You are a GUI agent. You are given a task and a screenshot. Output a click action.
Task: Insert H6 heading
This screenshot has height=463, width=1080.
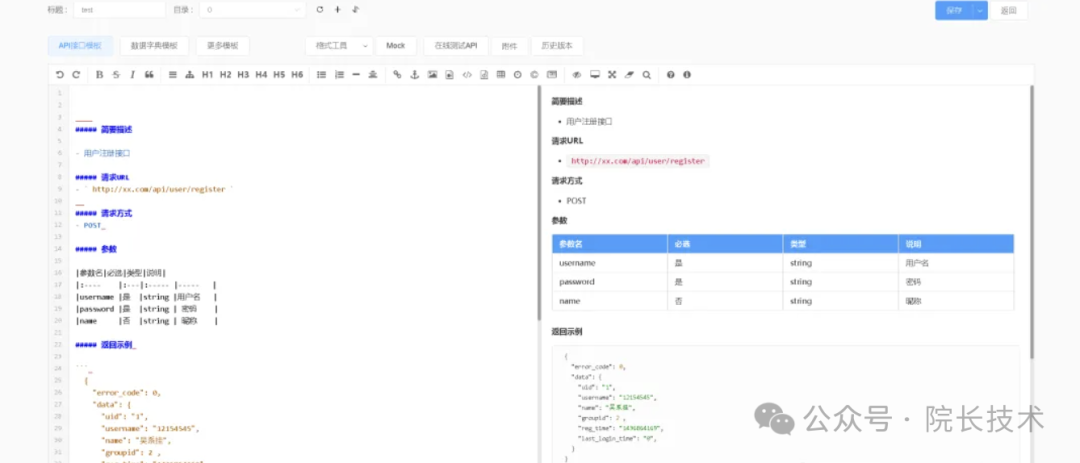tap(297, 74)
